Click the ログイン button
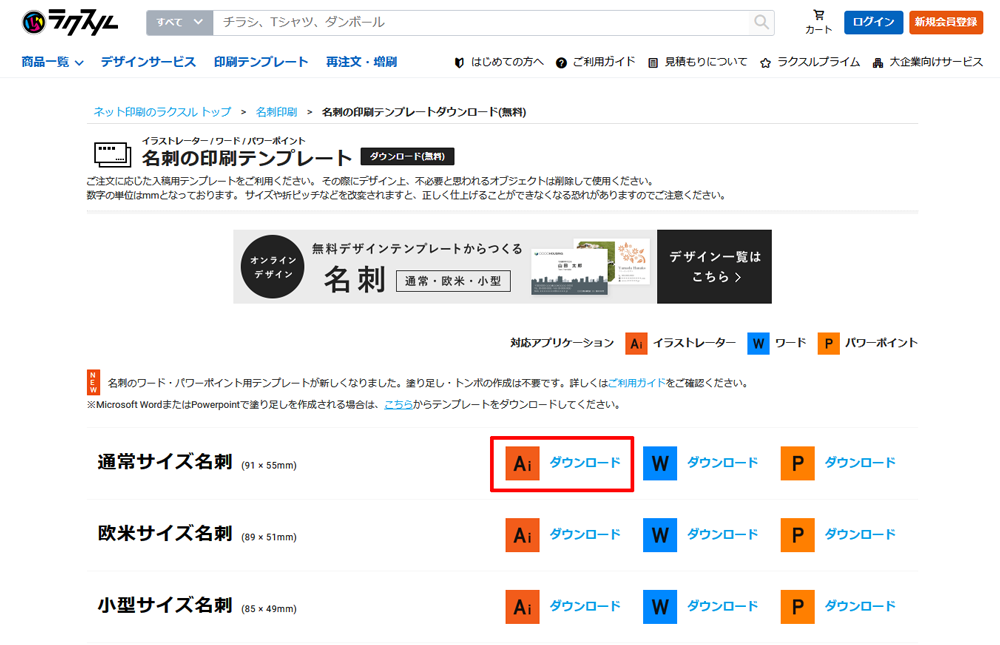Viewport: 1000px width, 645px height. coord(873,21)
